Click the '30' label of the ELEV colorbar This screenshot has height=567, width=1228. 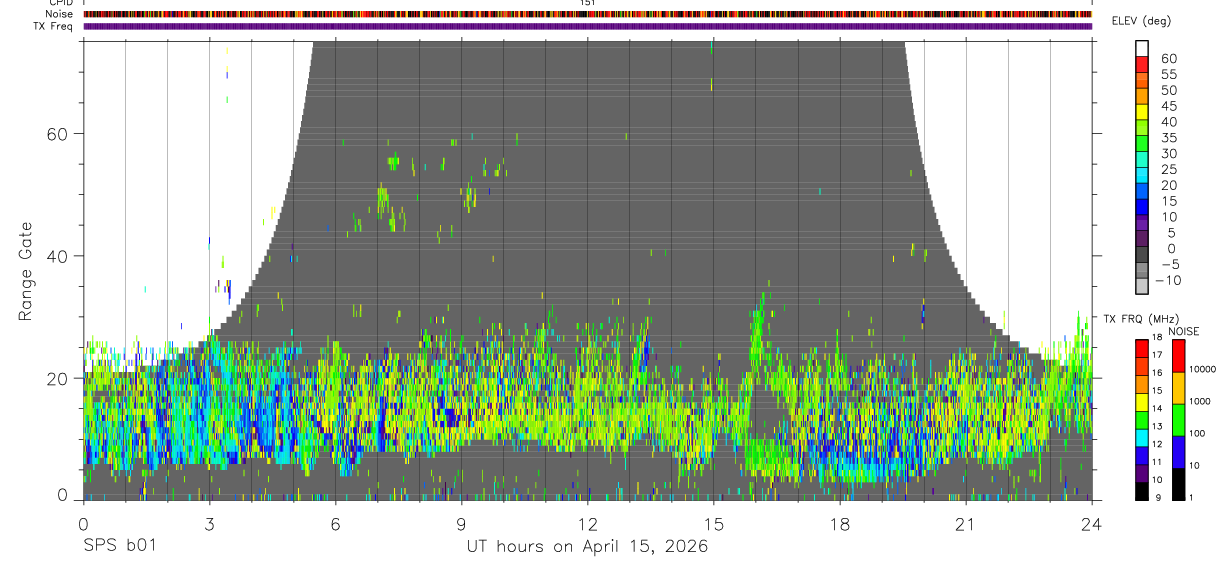point(1169,153)
